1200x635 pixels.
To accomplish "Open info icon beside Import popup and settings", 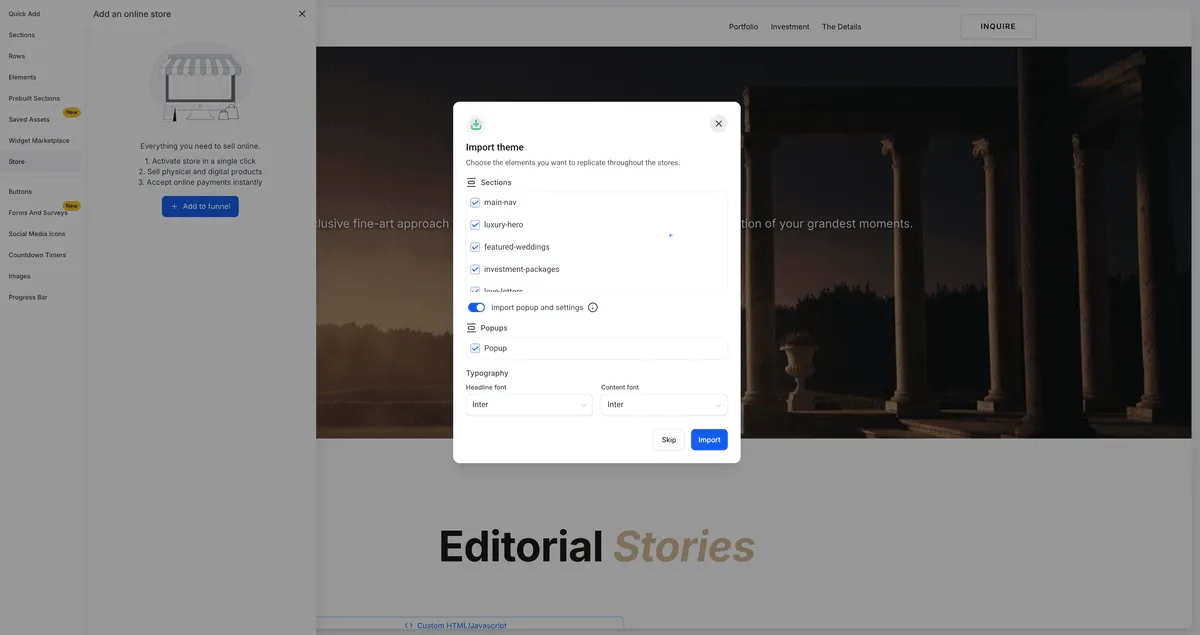I will coord(592,307).
